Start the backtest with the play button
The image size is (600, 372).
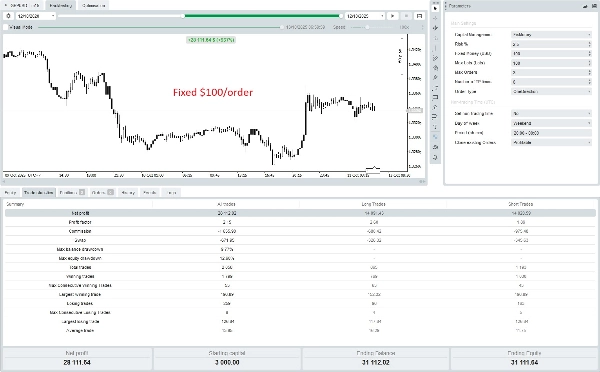click(392, 16)
